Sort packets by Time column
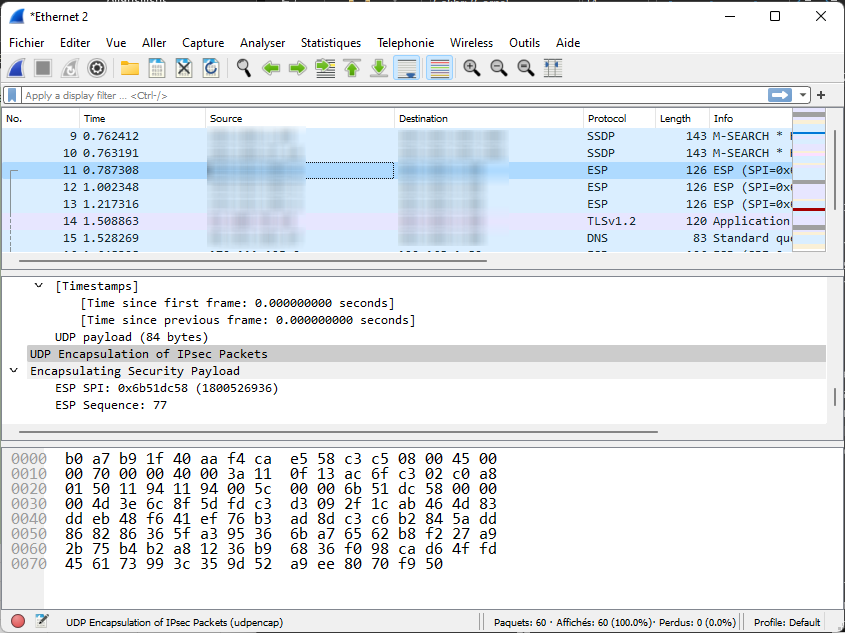The width and height of the screenshot is (845, 633). pos(142,119)
